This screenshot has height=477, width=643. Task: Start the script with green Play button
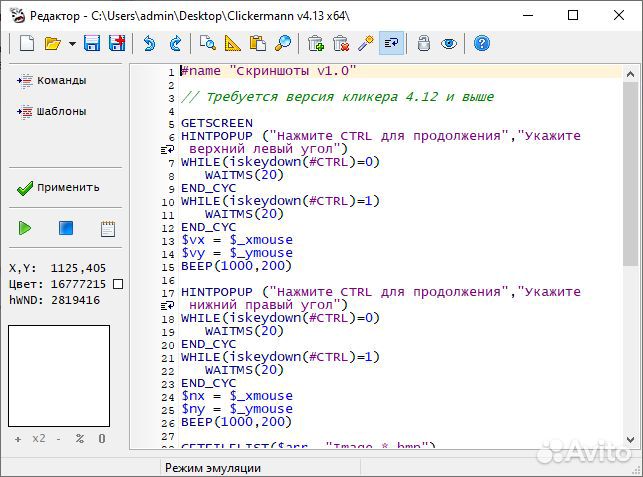pos(25,228)
